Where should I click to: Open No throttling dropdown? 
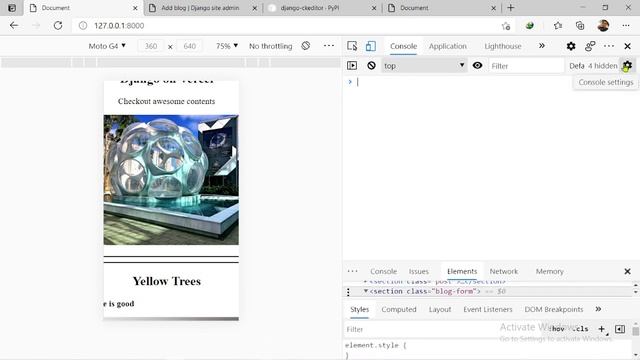(271, 46)
